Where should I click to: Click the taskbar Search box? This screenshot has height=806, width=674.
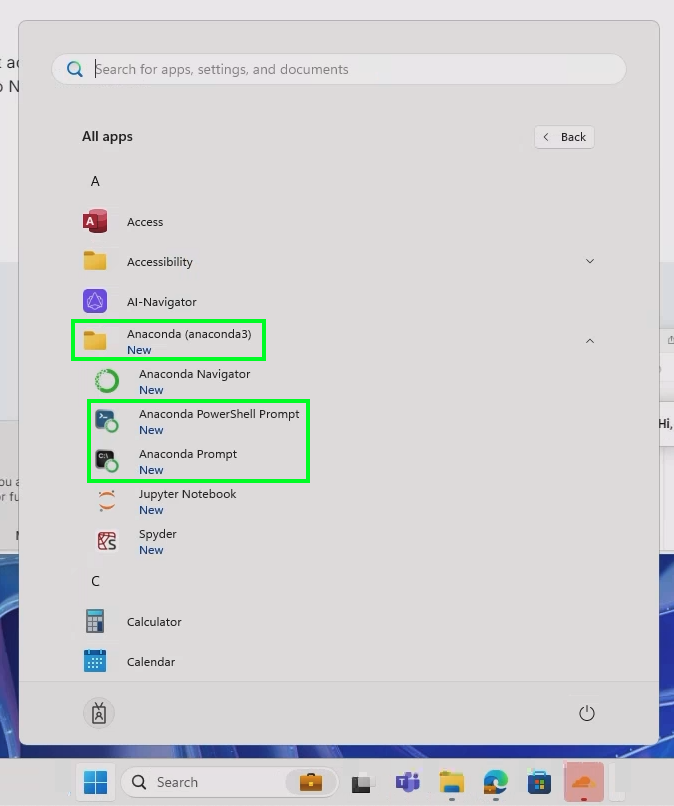point(229,782)
